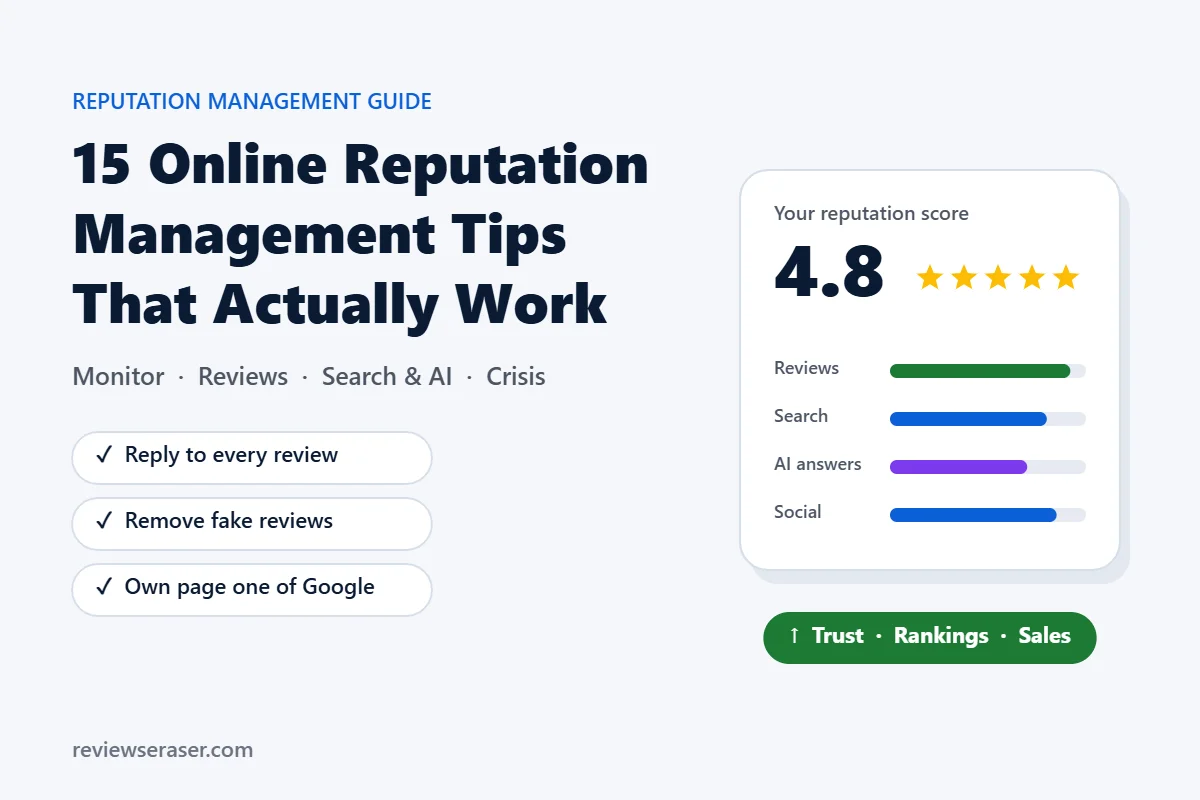
Task: Click the Search label in the score card
Action: 801,416
